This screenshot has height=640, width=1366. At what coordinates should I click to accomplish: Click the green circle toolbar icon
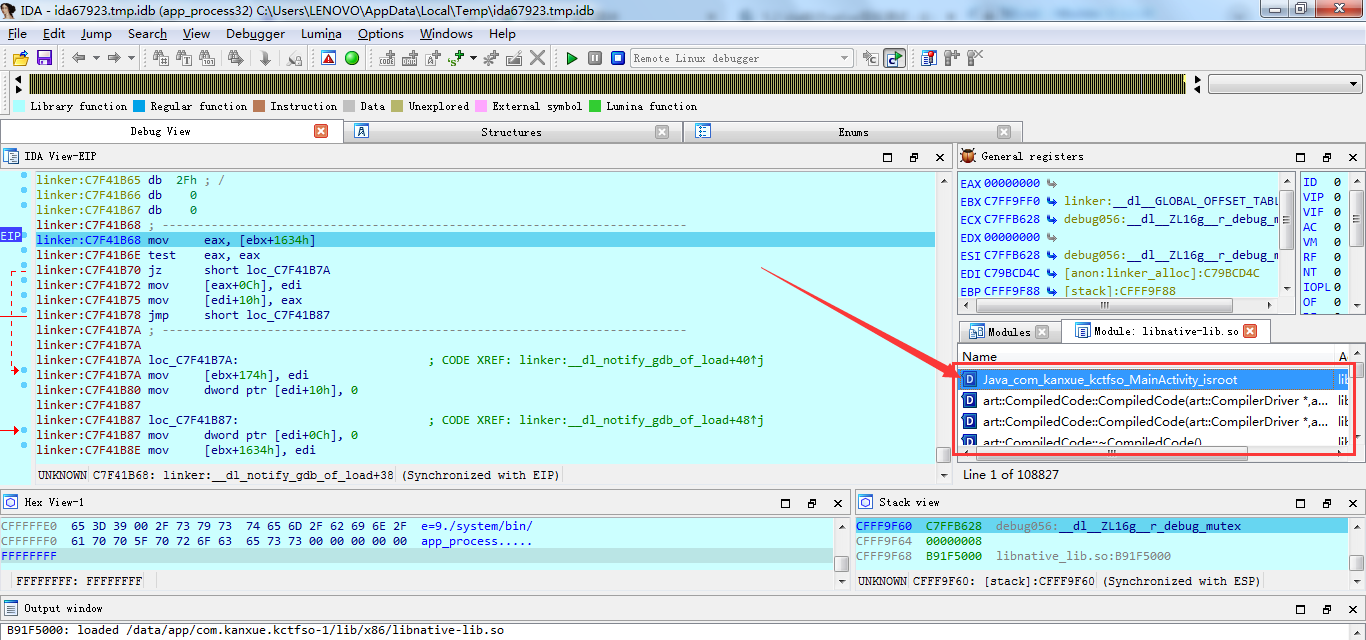click(352, 58)
